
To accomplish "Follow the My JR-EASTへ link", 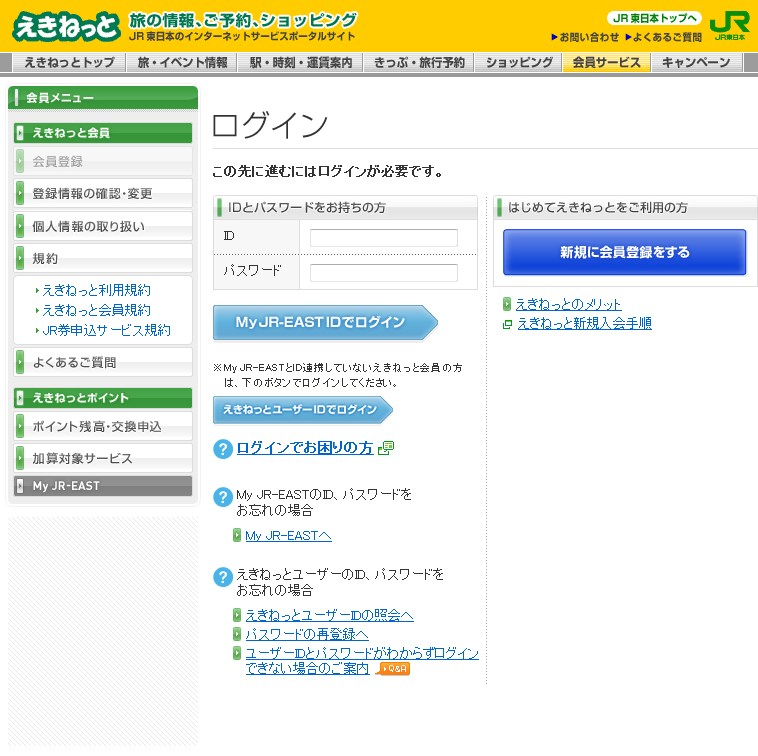I will [x=288, y=536].
